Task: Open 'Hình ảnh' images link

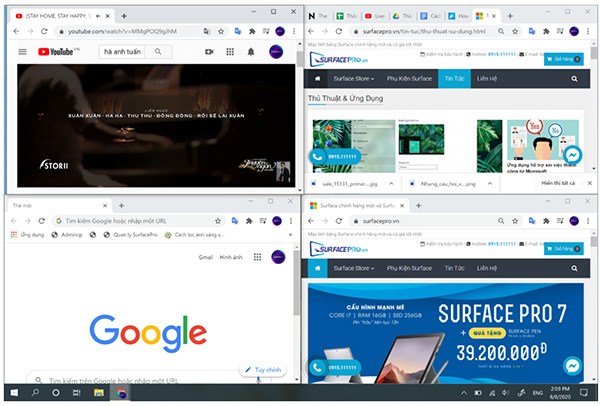Action: 231,257
